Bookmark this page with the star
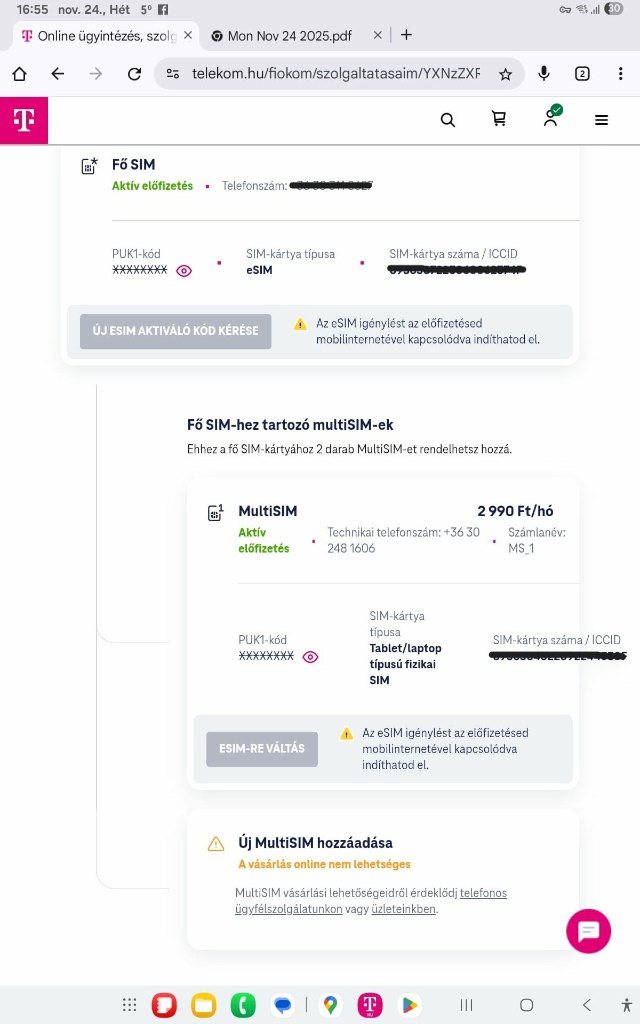 pos(506,74)
